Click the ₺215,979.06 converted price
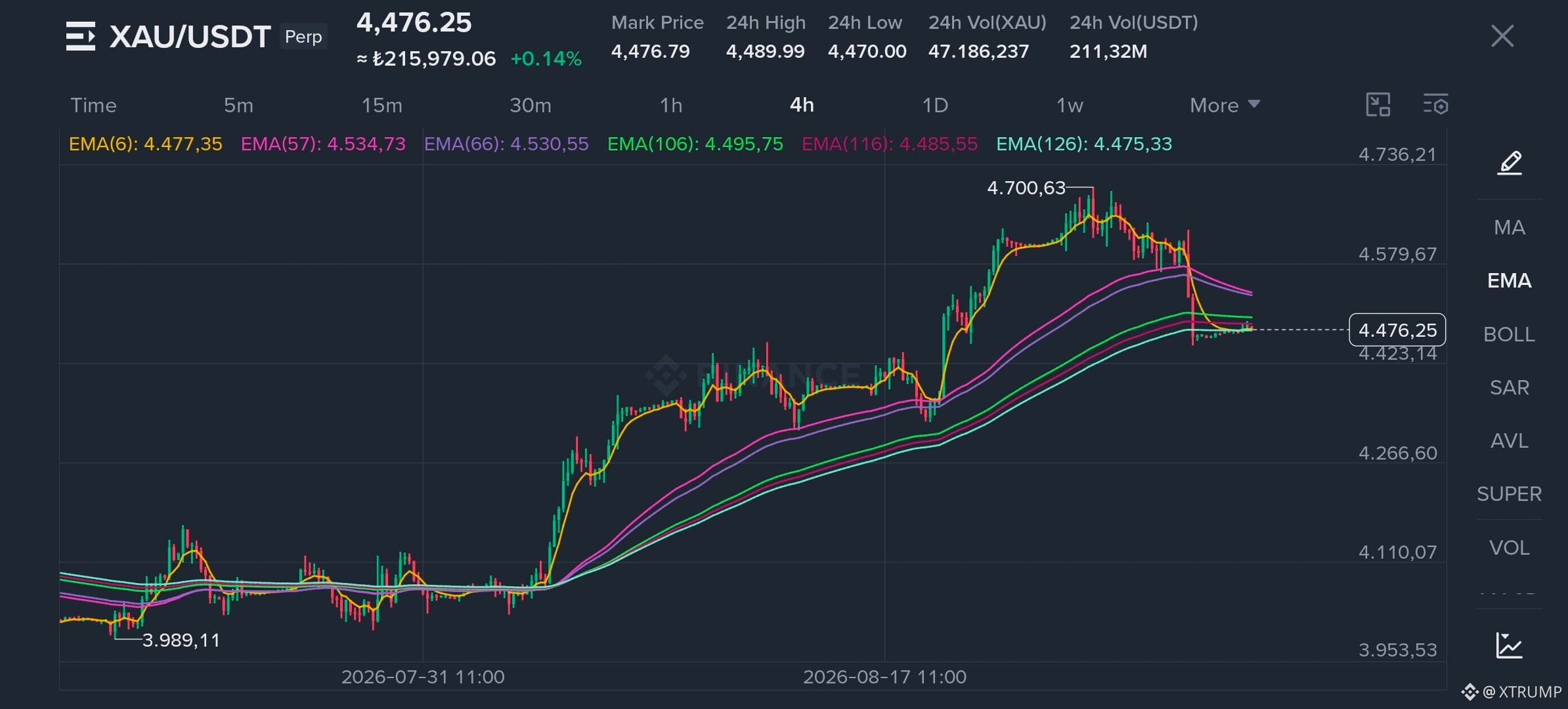 point(426,59)
